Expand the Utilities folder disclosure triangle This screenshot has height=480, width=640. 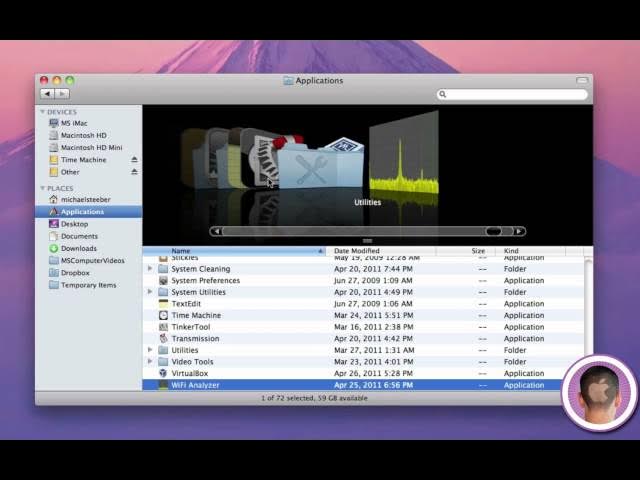[x=150, y=350]
